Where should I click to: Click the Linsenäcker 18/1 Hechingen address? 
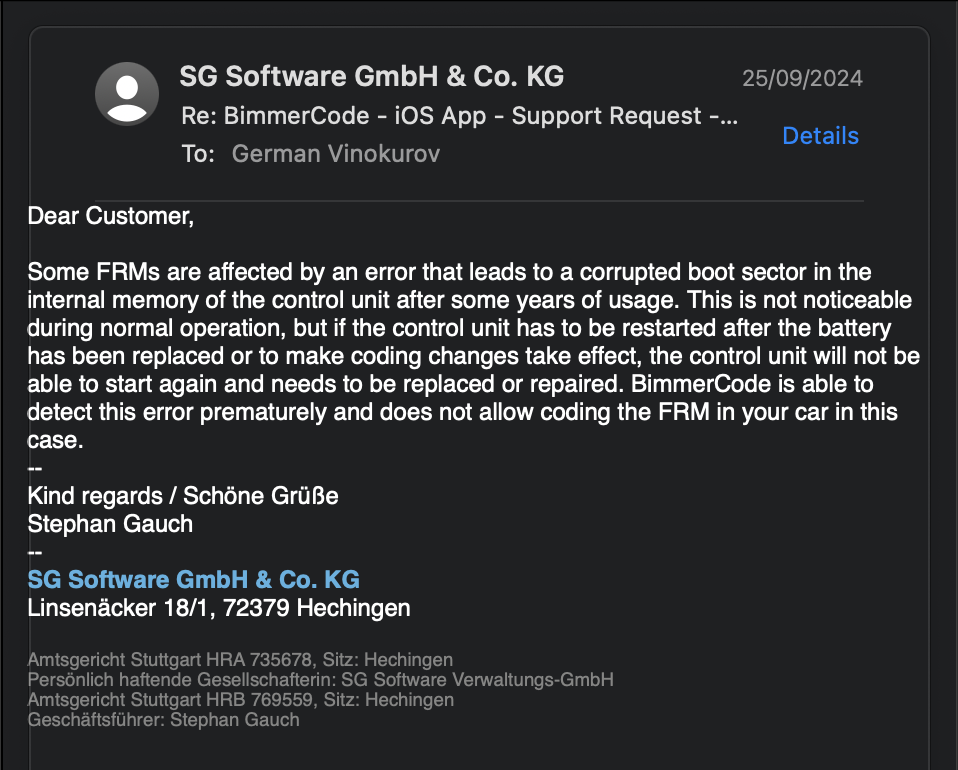[218, 607]
